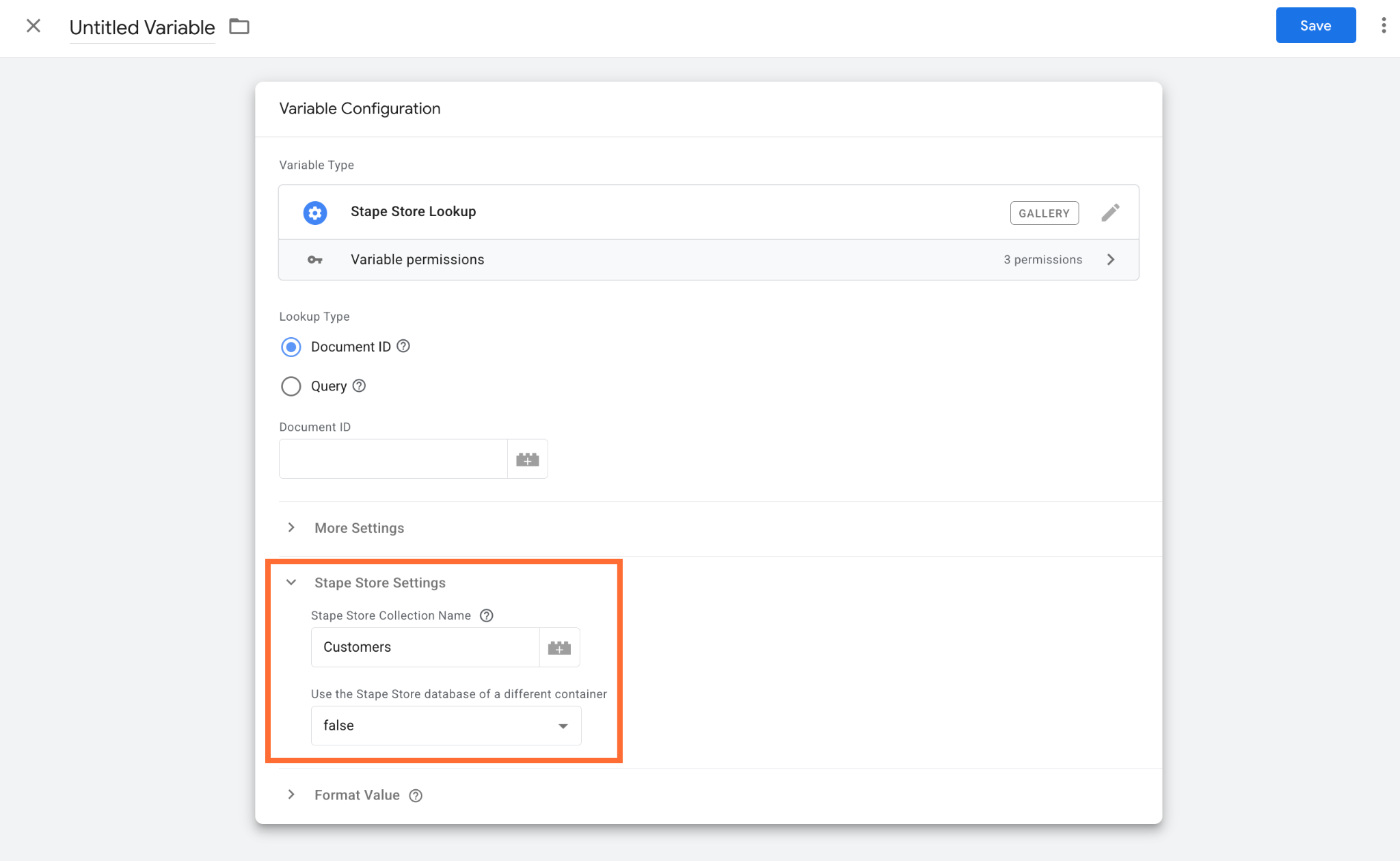Click into the Document ID text field
The image size is (1400, 861).
pyautogui.click(x=393, y=459)
